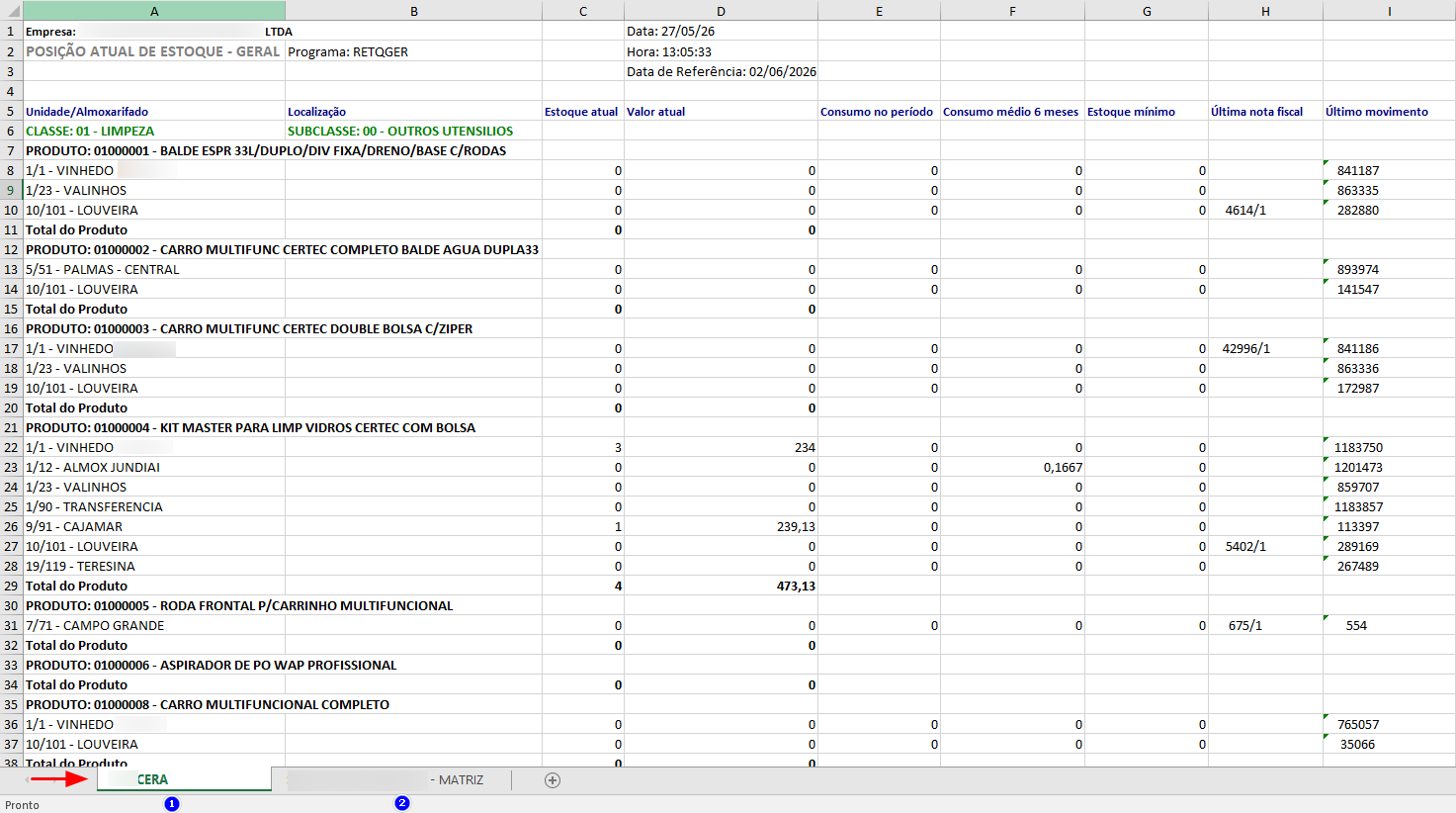The width and height of the screenshot is (1456, 813).
Task: Click nota fiscal cell 4614/1
Action: (x=1265, y=210)
